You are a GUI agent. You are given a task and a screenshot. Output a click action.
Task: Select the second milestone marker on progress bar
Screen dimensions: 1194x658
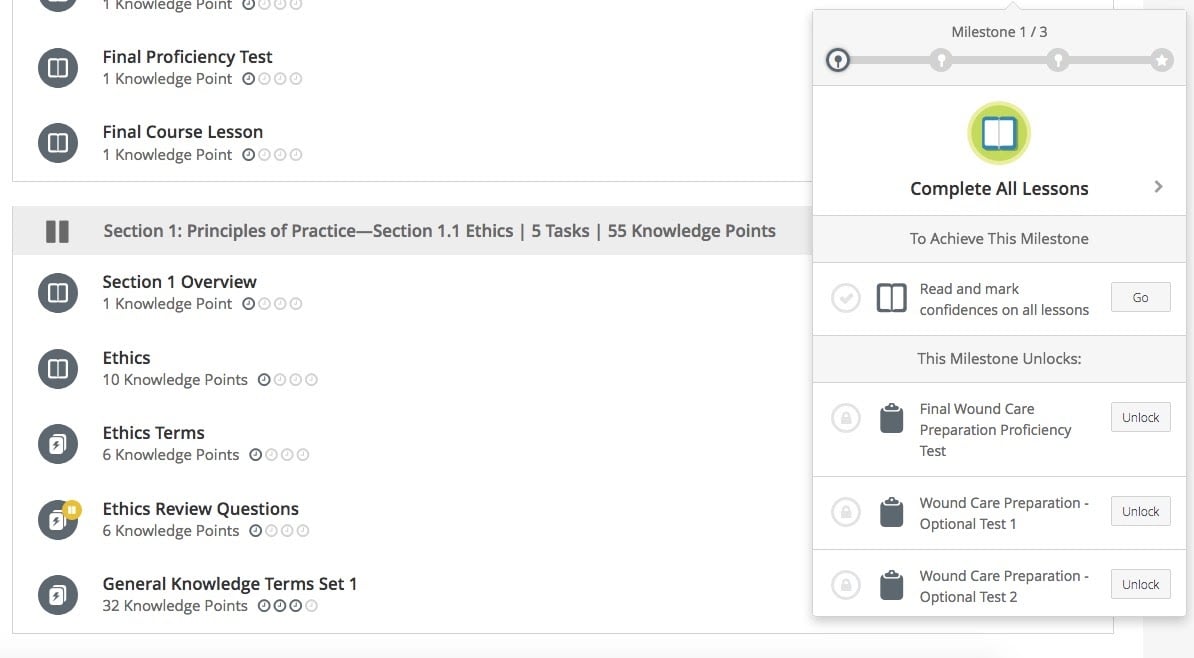point(941,60)
